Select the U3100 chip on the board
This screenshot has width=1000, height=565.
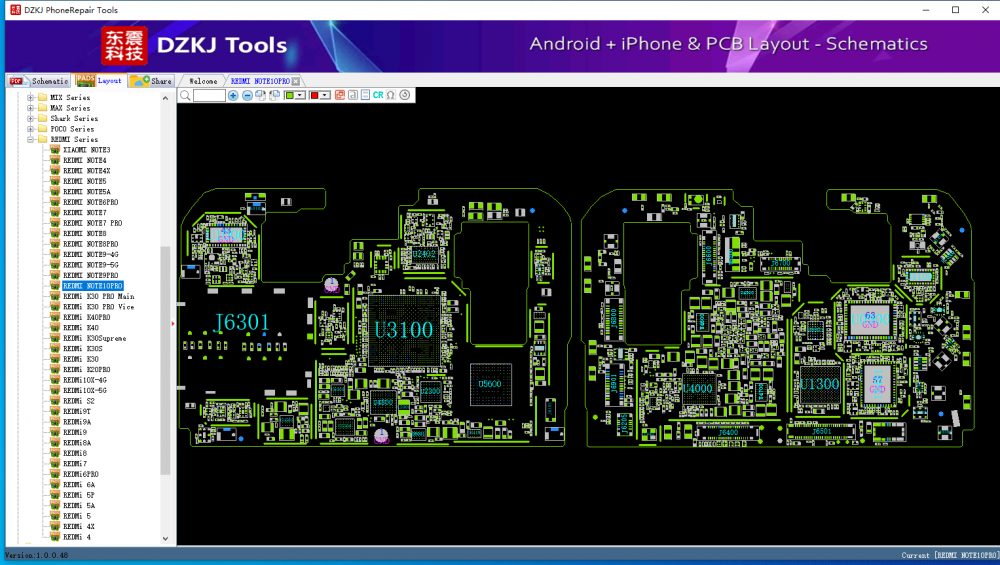(404, 330)
